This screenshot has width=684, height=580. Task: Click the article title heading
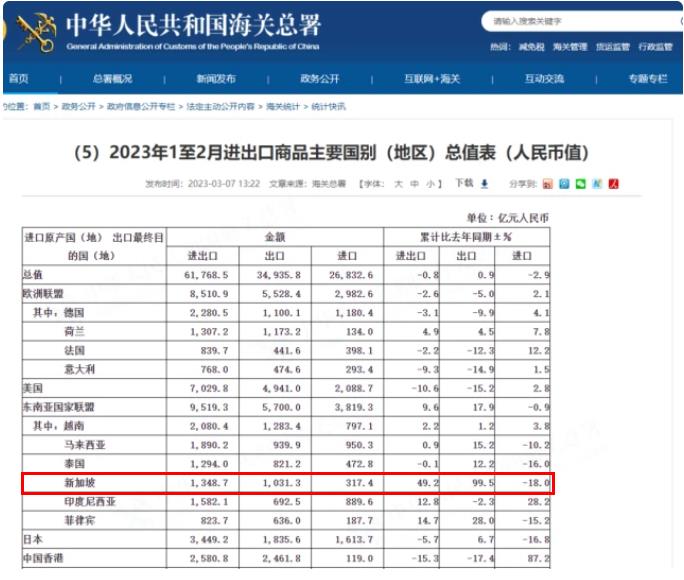(331, 153)
